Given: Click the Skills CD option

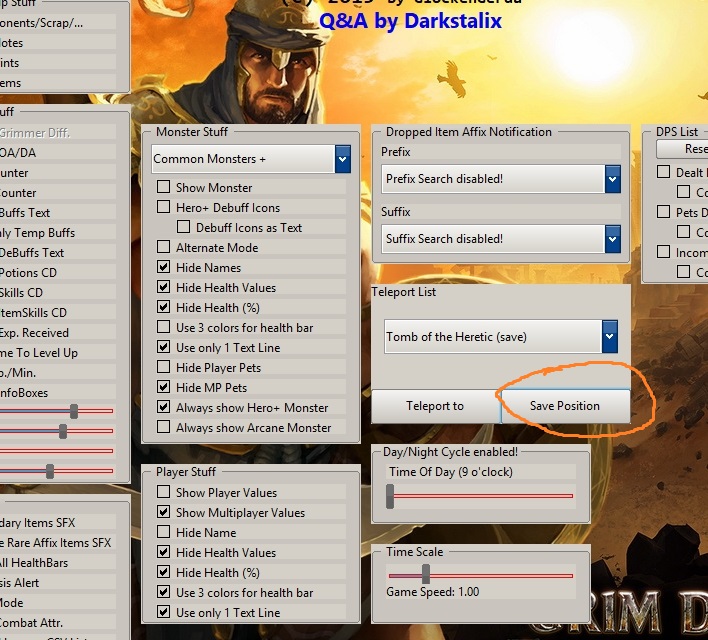Looking at the screenshot, I should point(21,293).
